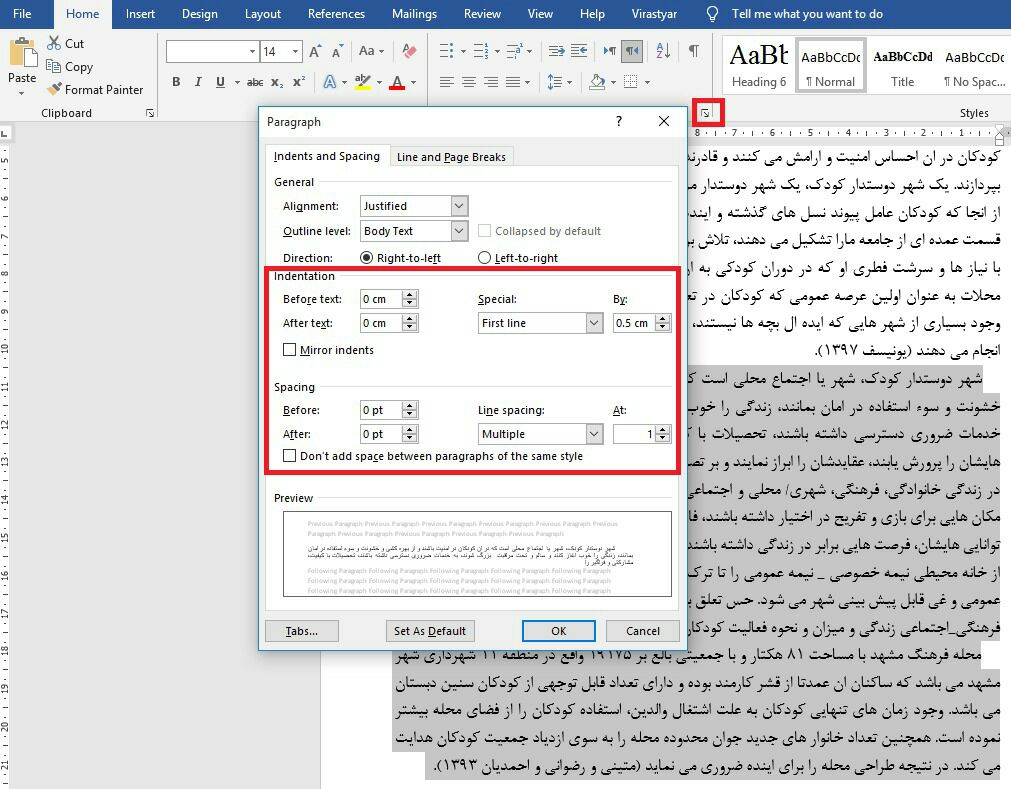The image size is (1011, 789).
Task: Open Text Effects icon
Action: click(x=329, y=82)
